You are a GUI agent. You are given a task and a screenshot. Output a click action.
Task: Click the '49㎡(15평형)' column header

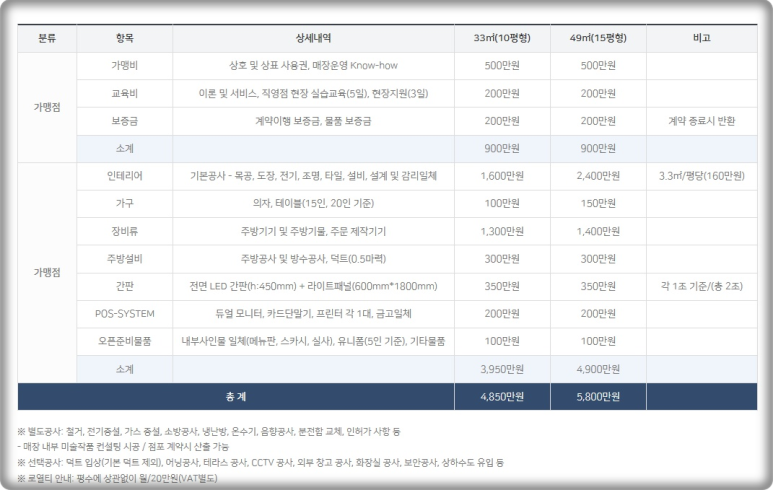pos(598,38)
